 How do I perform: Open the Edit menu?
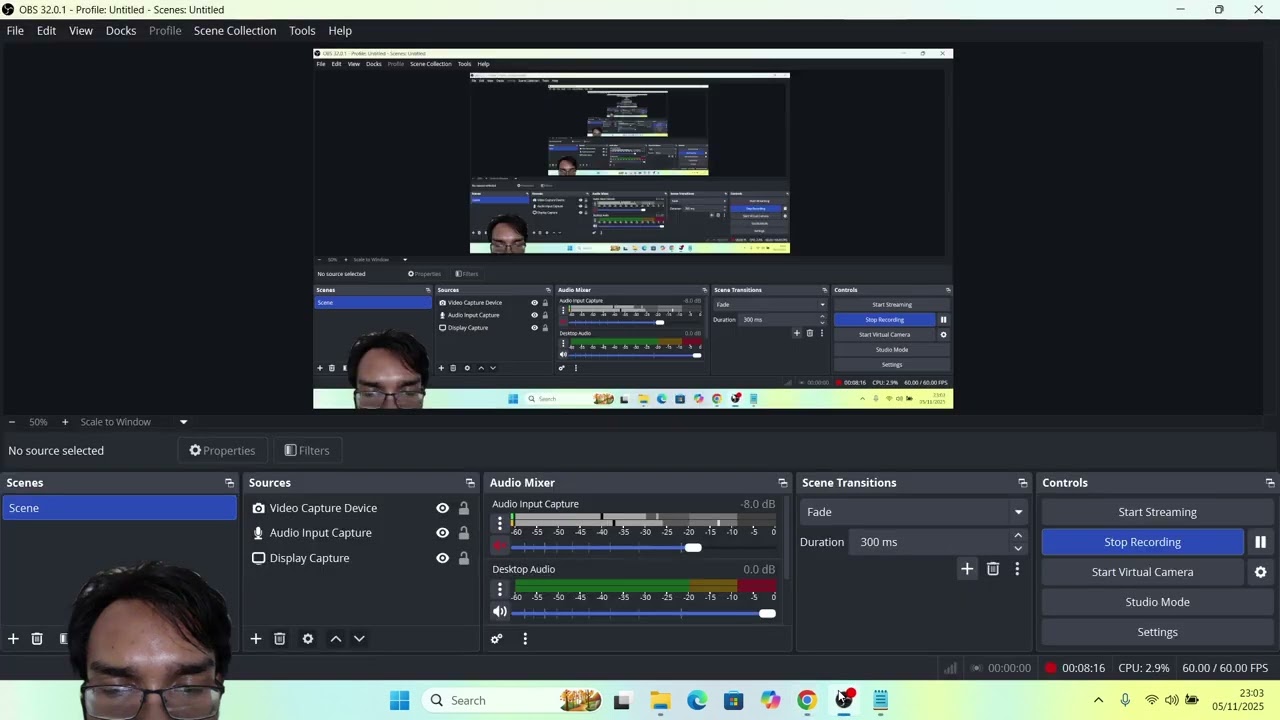[x=46, y=31]
